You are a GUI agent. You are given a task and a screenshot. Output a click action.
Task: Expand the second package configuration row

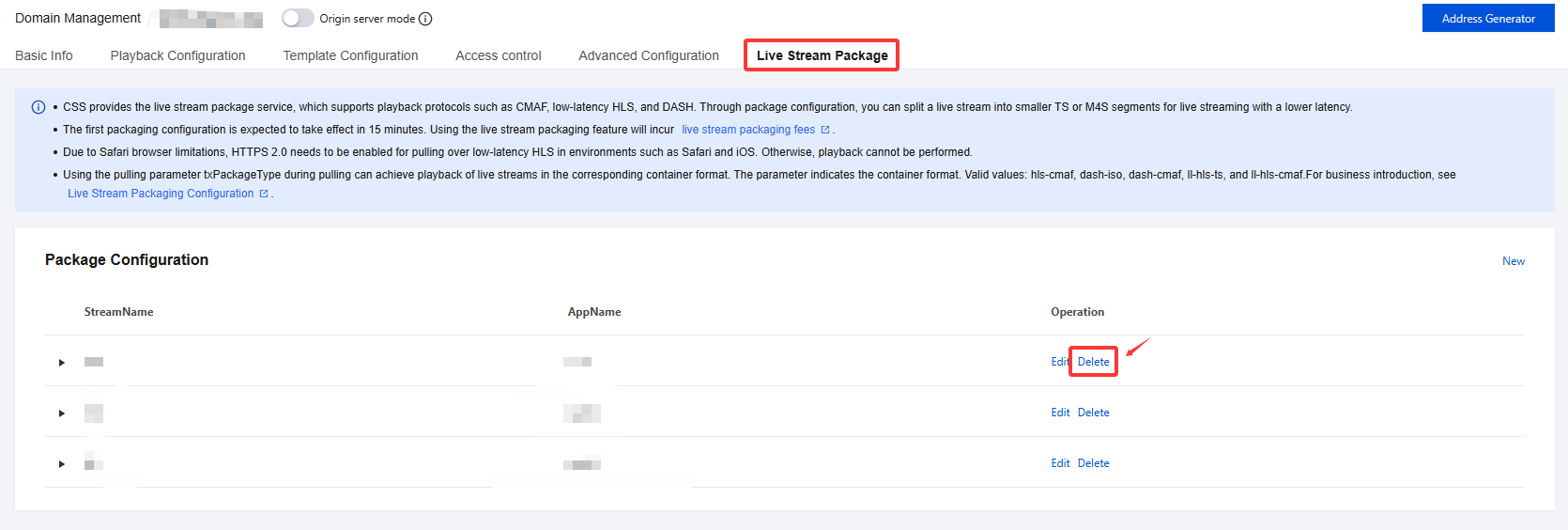pyautogui.click(x=62, y=413)
